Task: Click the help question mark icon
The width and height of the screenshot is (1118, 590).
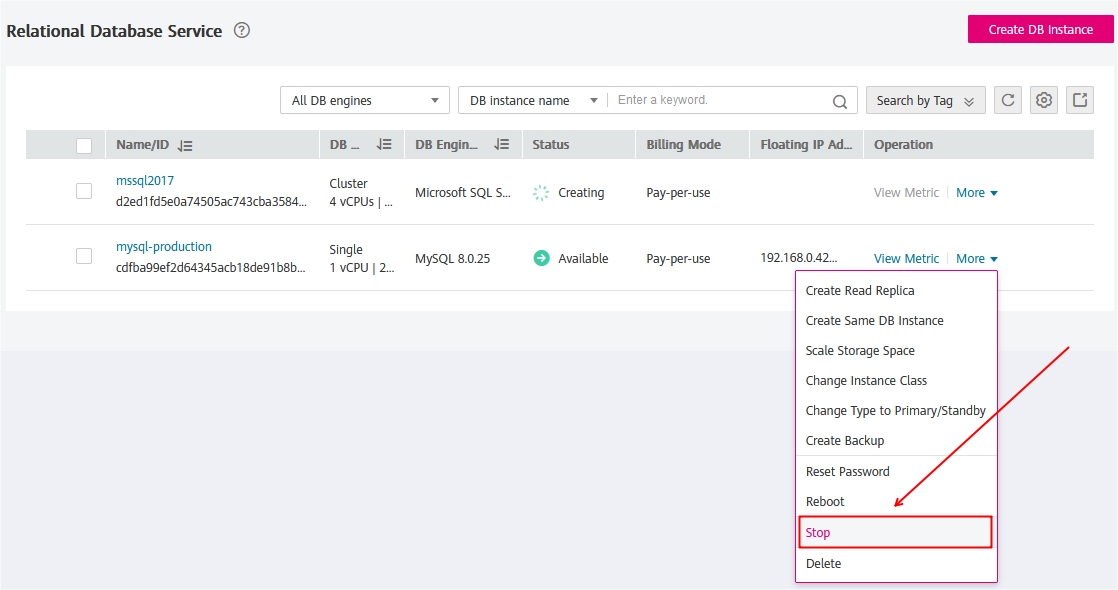Action: pyautogui.click(x=241, y=31)
